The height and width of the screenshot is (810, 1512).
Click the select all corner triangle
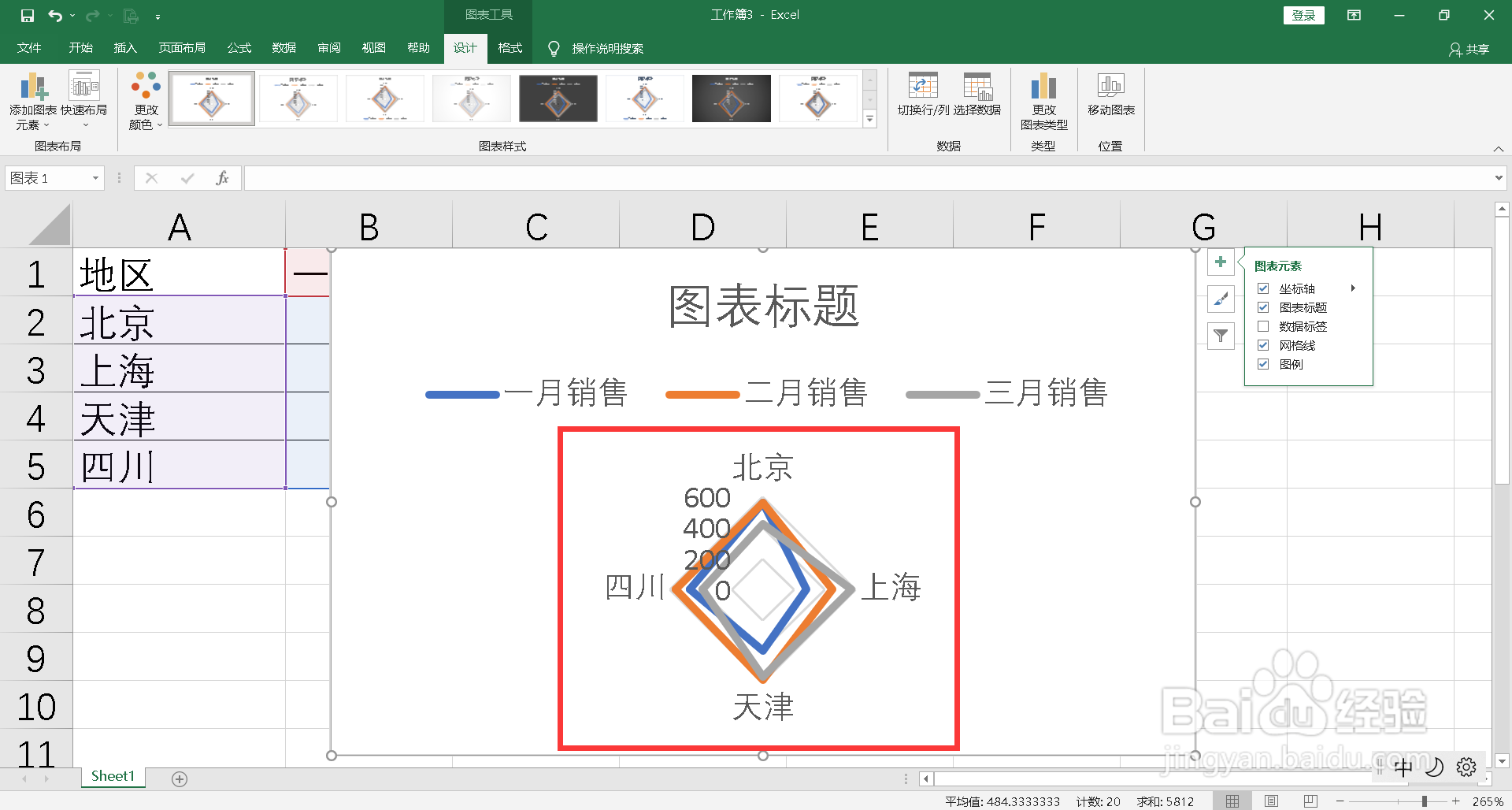click(50, 225)
